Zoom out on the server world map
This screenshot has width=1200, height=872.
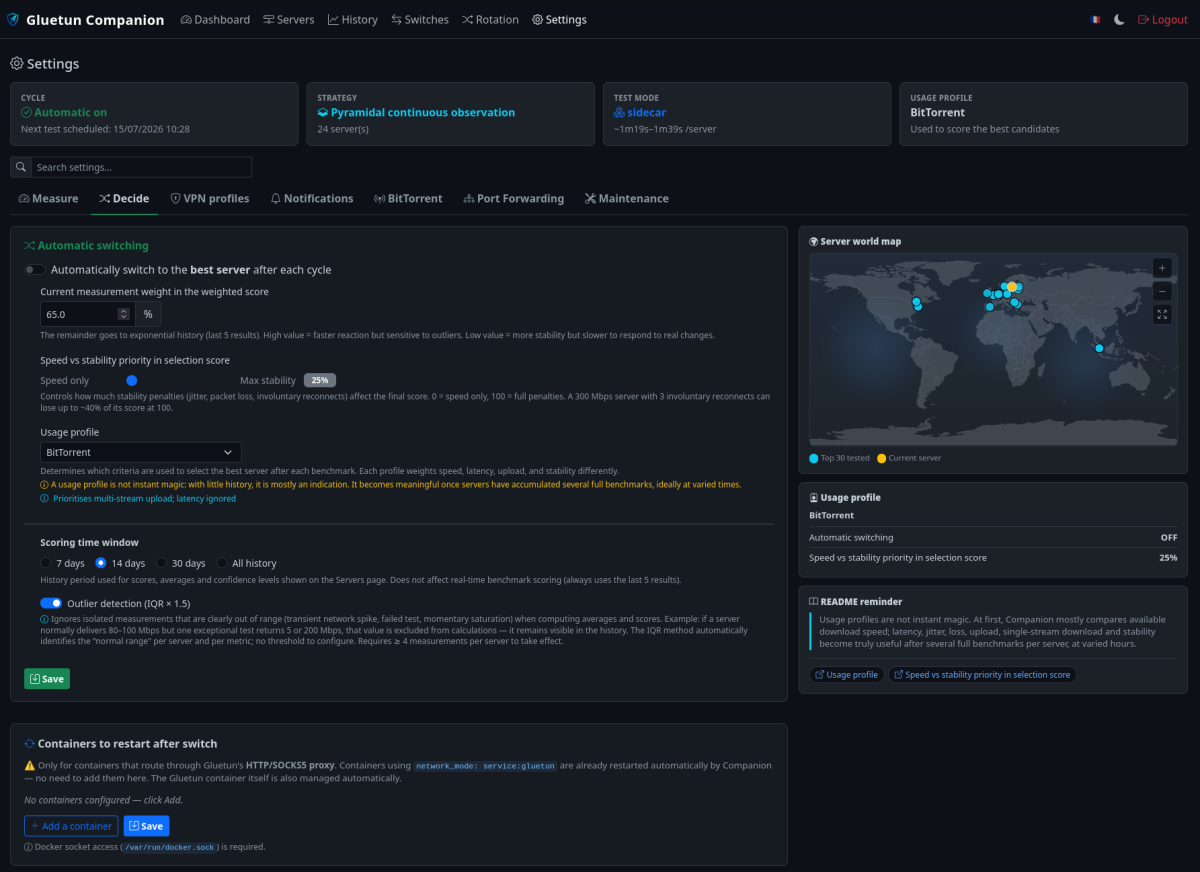click(x=1161, y=291)
